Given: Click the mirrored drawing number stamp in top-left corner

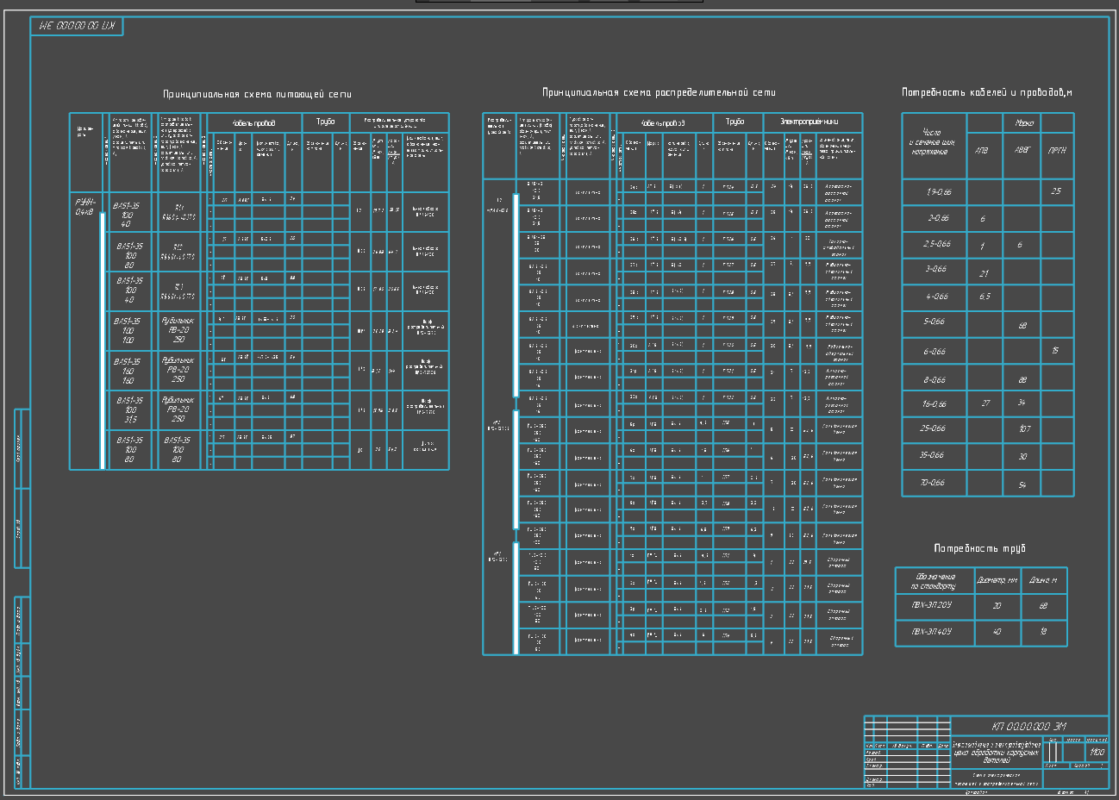Looking at the screenshot, I should [76, 26].
